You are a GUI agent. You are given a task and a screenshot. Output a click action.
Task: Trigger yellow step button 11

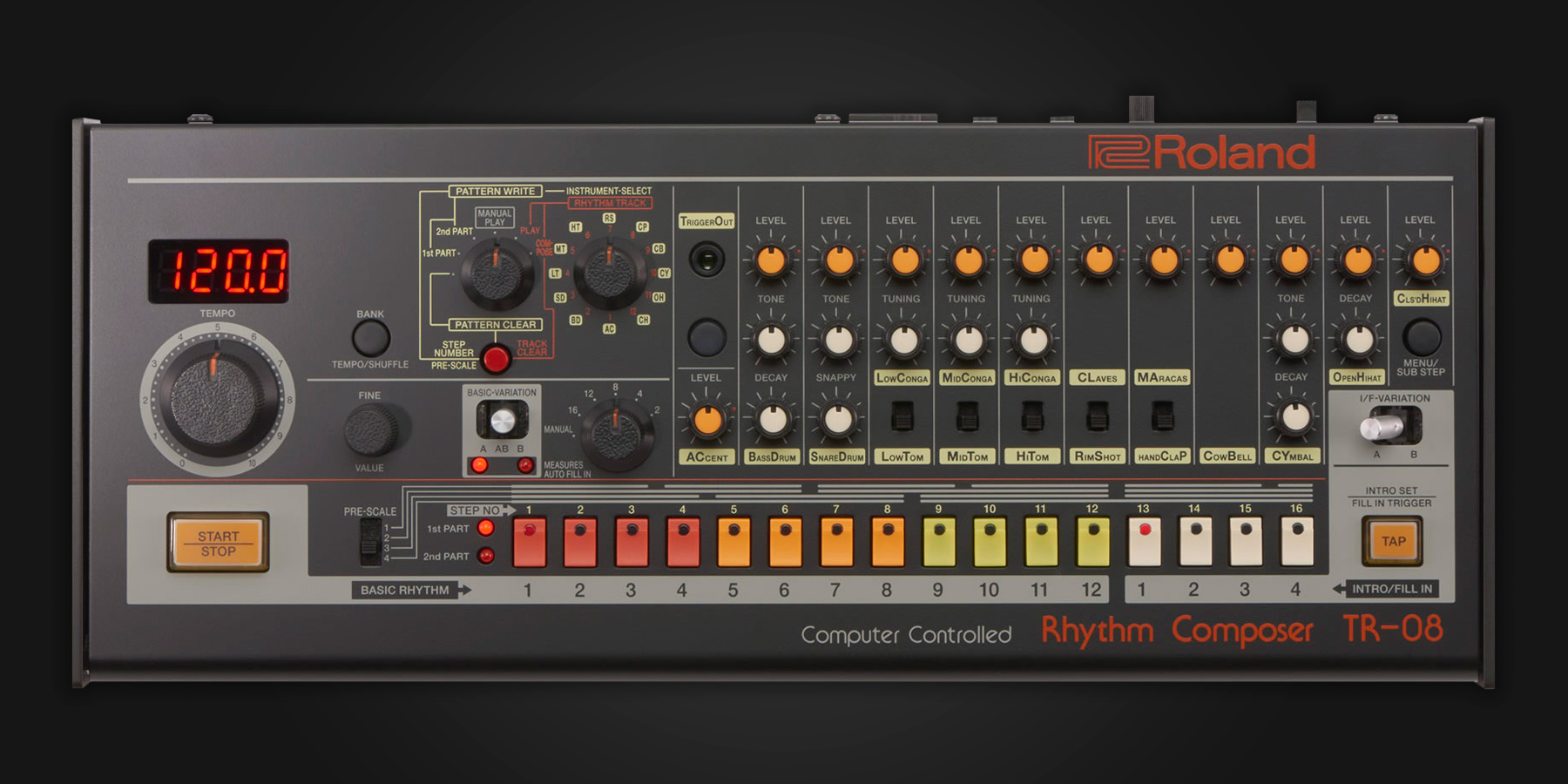click(1041, 541)
